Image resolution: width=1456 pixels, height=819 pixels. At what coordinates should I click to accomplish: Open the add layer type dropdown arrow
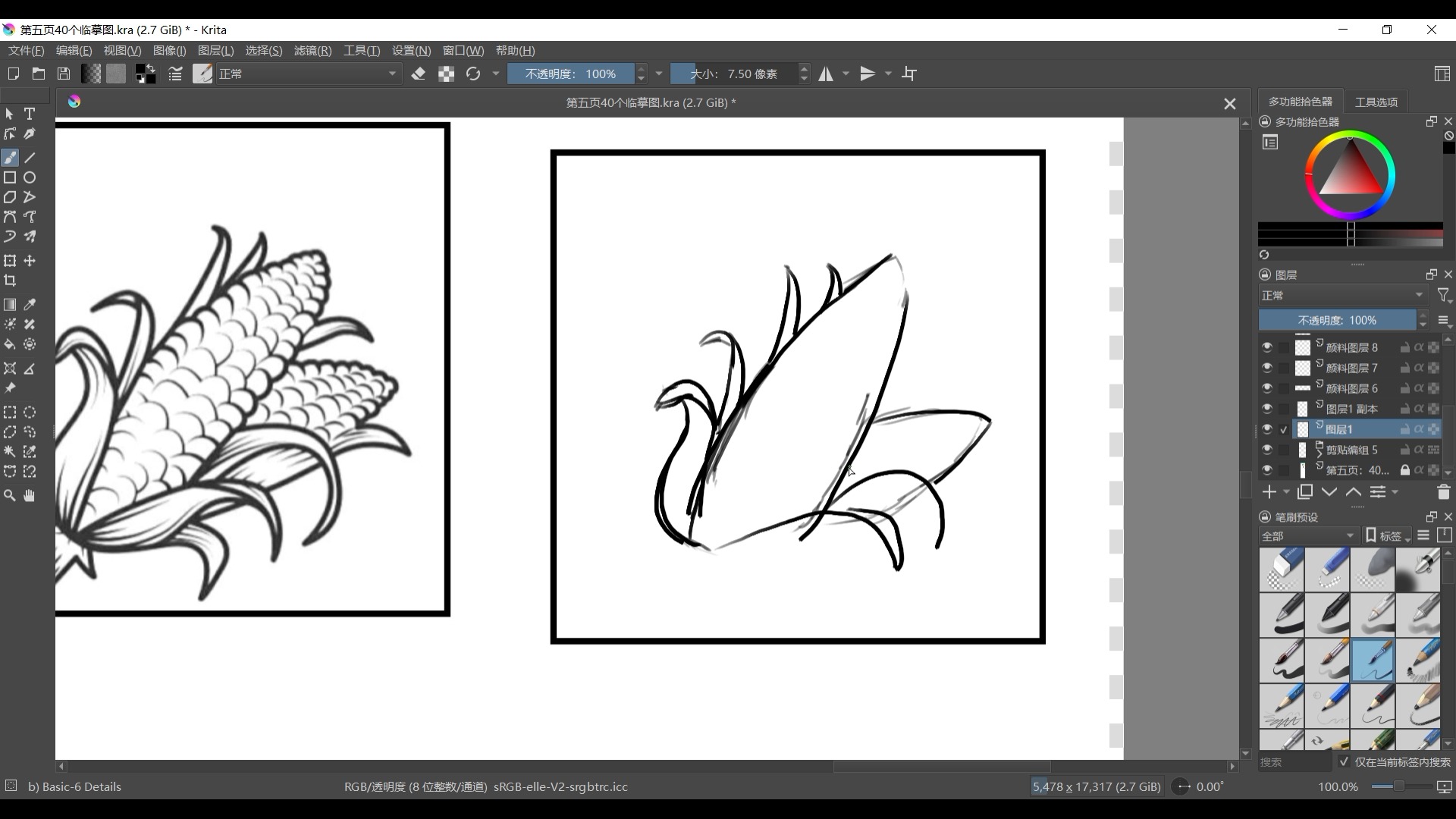click(1286, 492)
